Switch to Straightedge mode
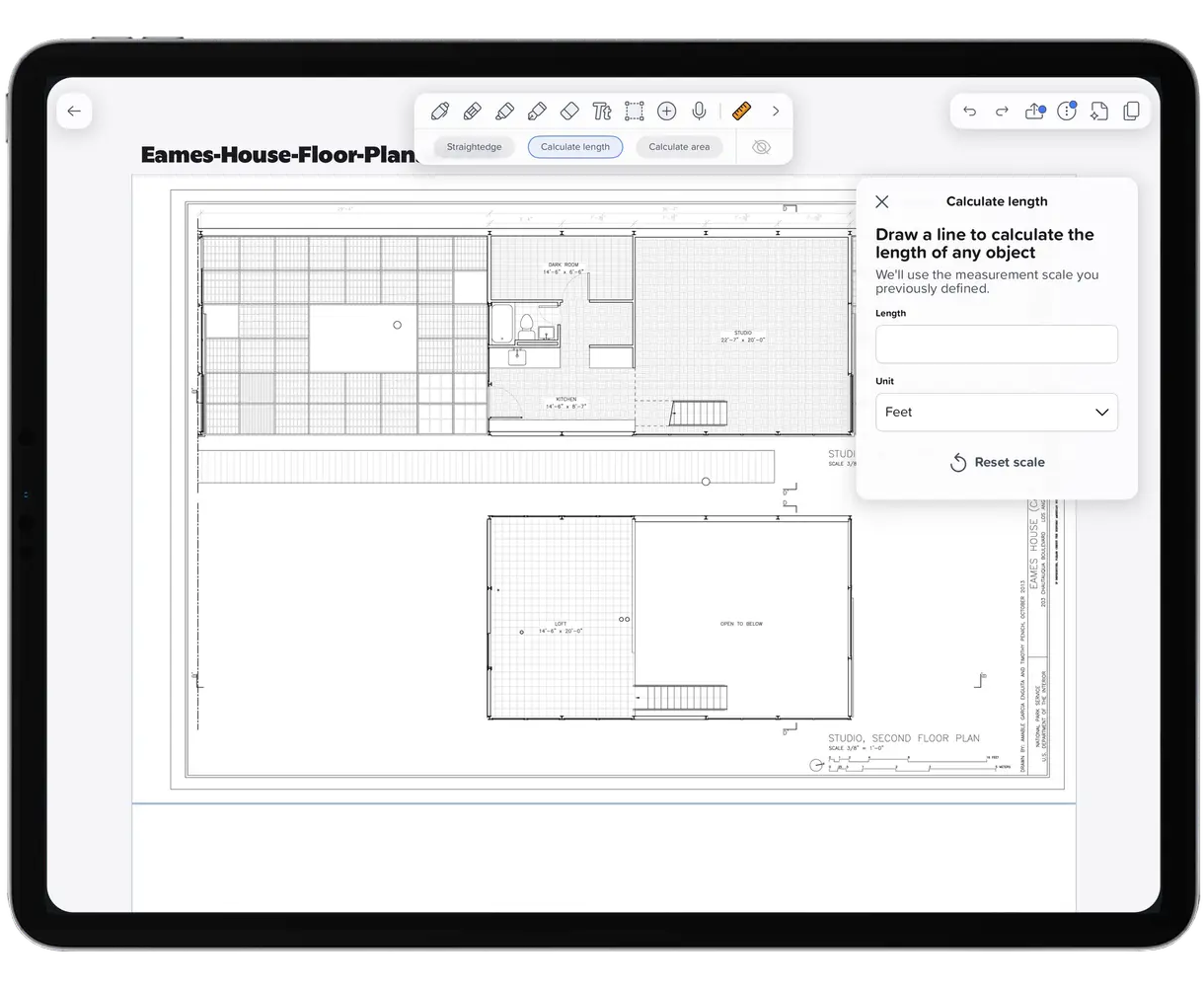This screenshot has height=987, width=1204. 474,147
